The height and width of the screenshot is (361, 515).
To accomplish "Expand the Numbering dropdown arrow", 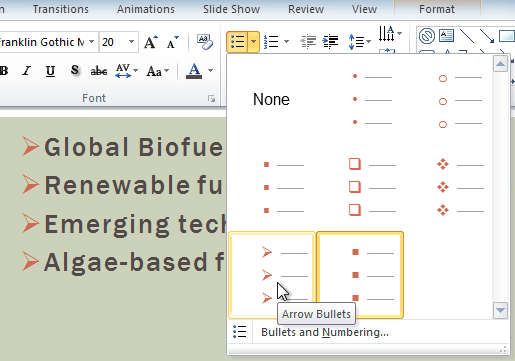I will pos(286,42).
